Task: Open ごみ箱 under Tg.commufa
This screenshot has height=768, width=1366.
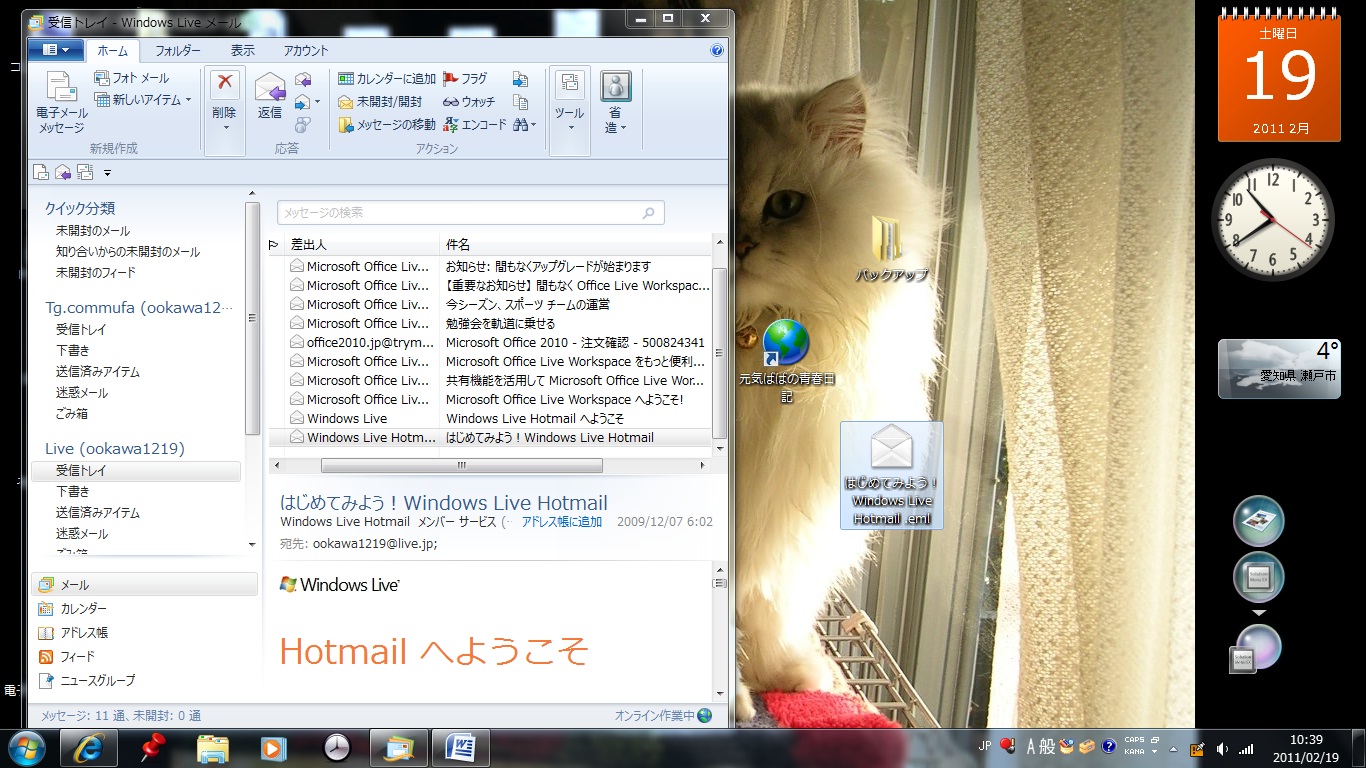Action: 72,414
